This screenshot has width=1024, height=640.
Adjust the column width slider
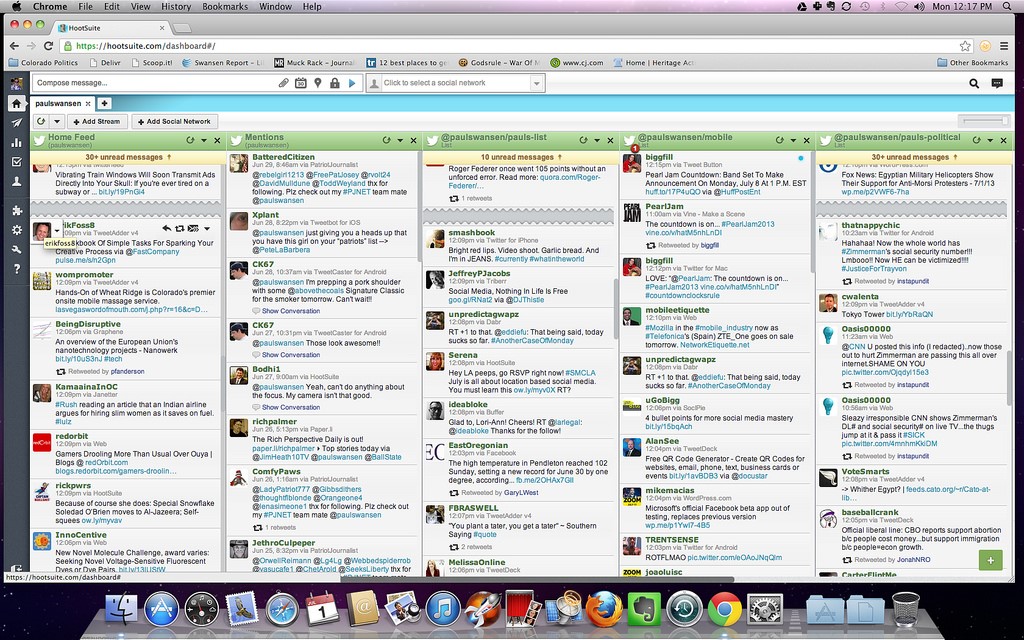click(x=985, y=121)
